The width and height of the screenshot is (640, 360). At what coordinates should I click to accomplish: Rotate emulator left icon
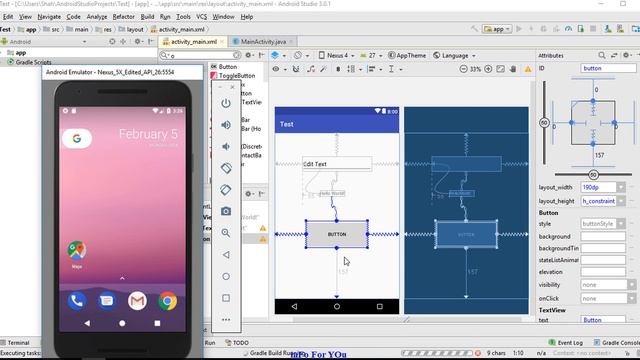(x=226, y=168)
